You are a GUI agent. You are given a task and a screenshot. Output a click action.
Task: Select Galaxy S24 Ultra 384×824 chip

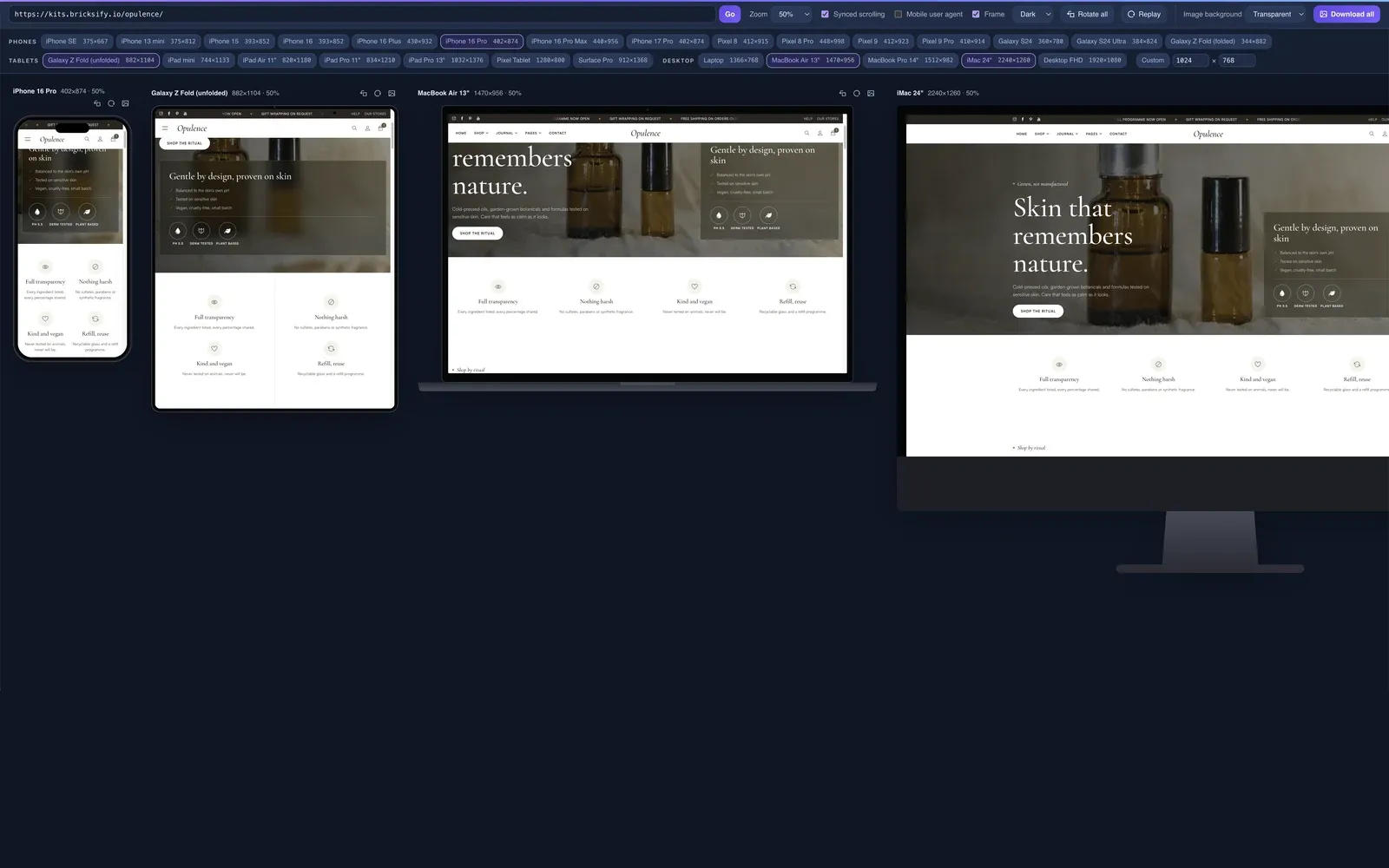pyautogui.click(x=1116, y=41)
